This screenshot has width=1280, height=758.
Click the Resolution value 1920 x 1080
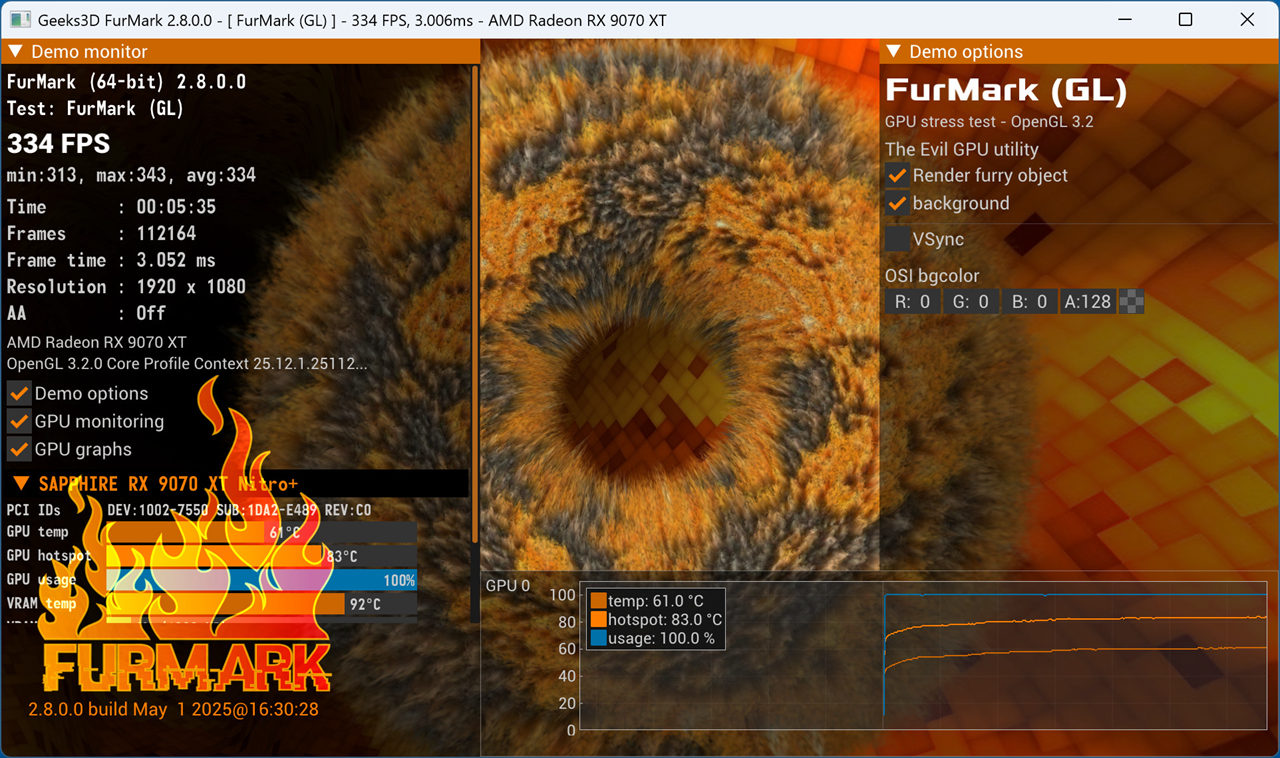(191, 287)
